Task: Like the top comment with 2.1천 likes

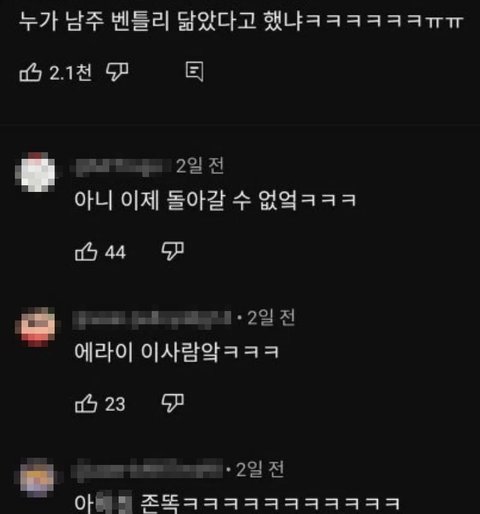Action: 30,72
